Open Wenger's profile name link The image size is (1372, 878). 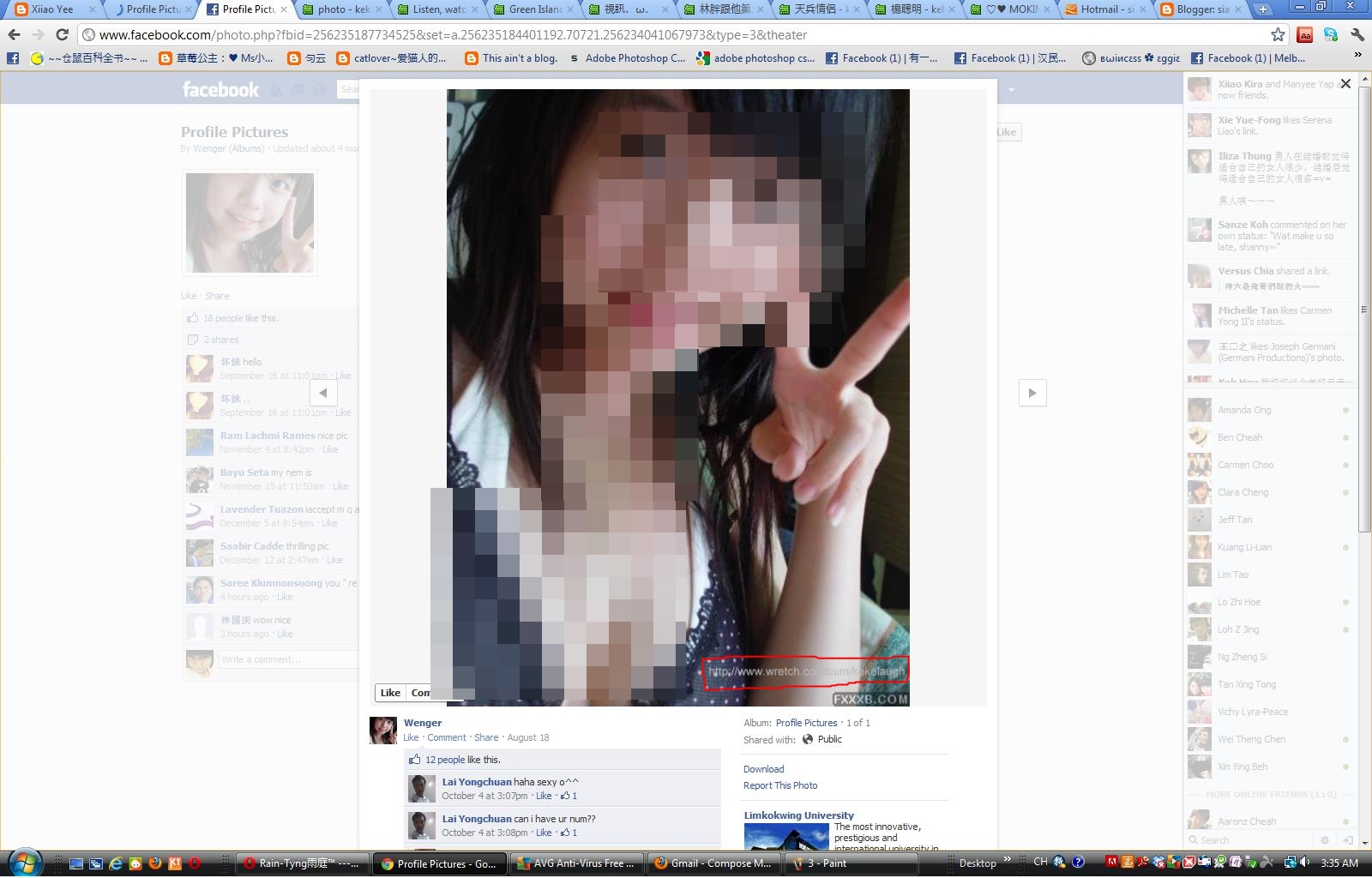pos(423,723)
